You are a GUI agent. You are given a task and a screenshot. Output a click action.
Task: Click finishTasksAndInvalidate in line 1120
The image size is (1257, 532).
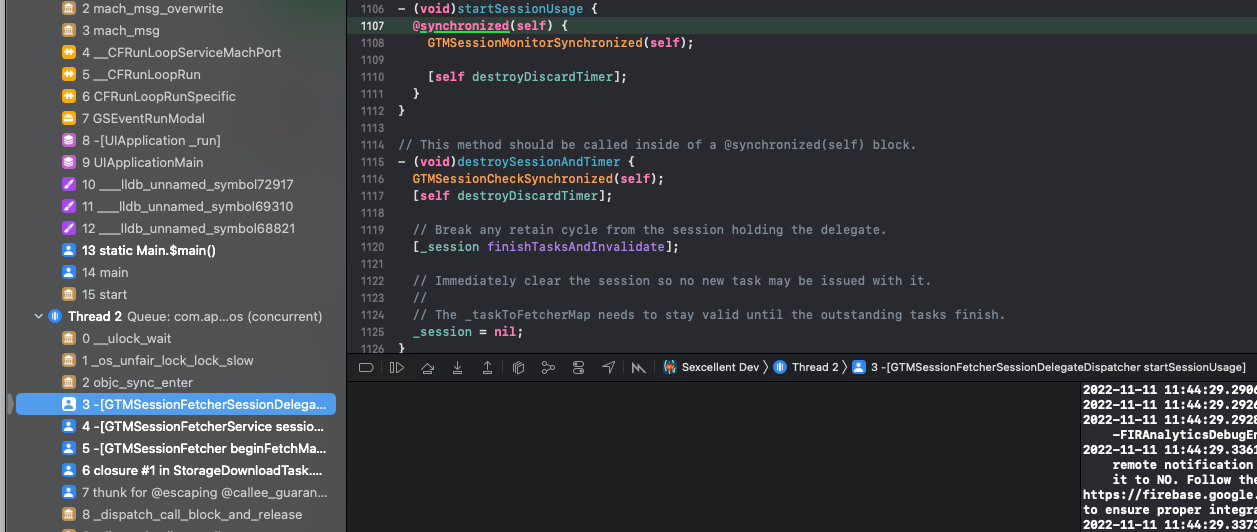pyautogui.click(x=575, y=247)
